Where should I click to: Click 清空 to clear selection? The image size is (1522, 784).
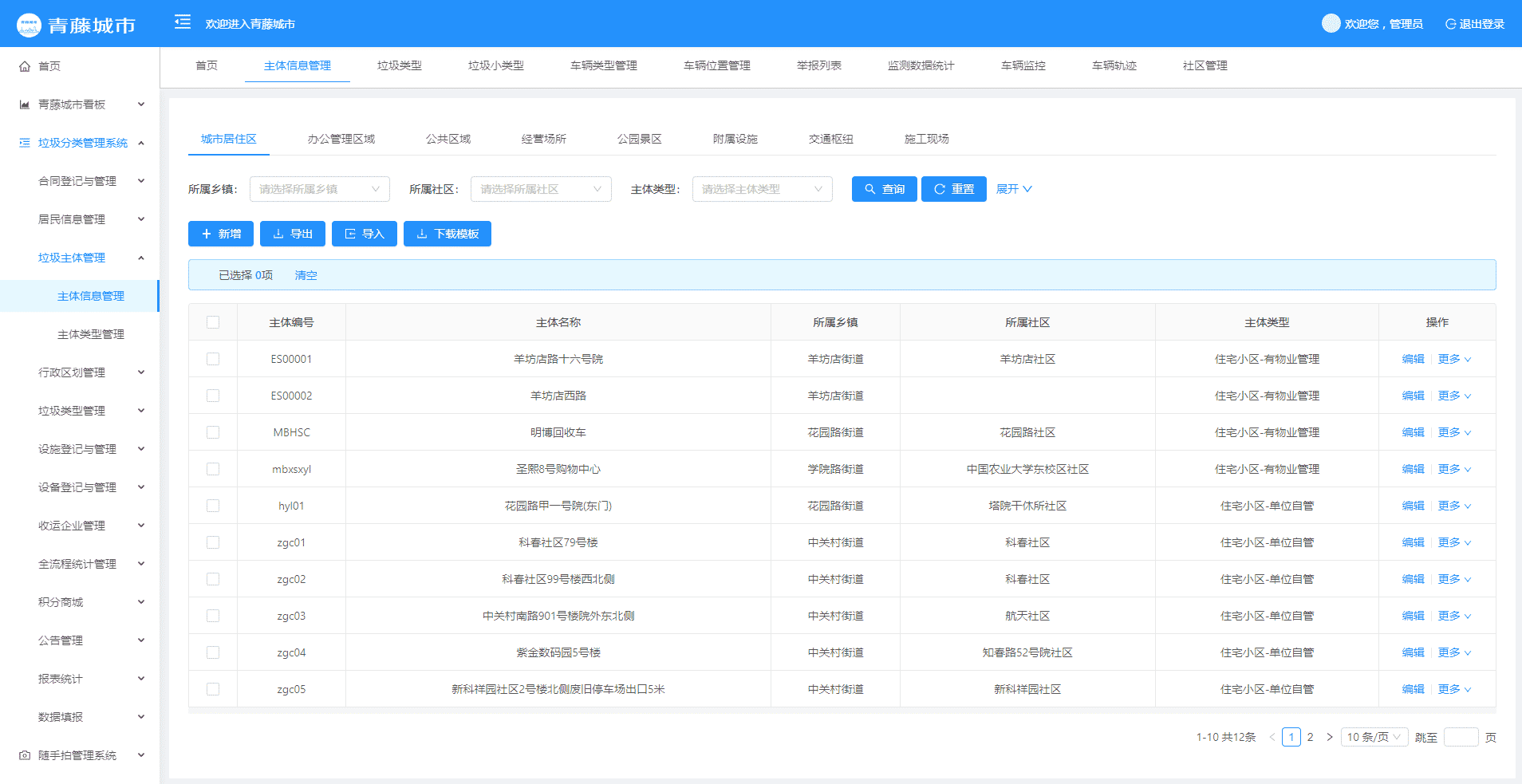pos(306,275)
